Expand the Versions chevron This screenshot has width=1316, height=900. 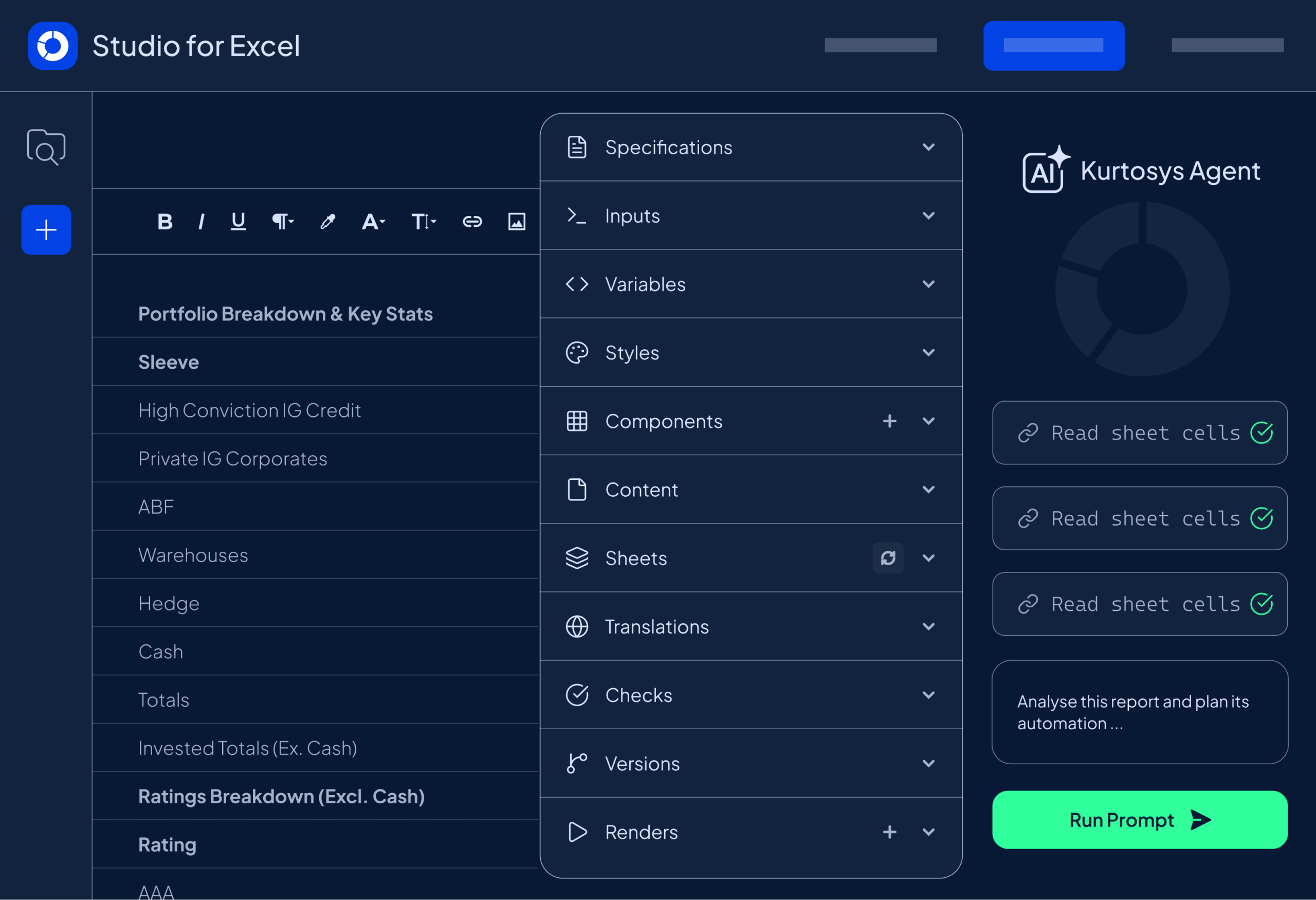coord(929,764)
